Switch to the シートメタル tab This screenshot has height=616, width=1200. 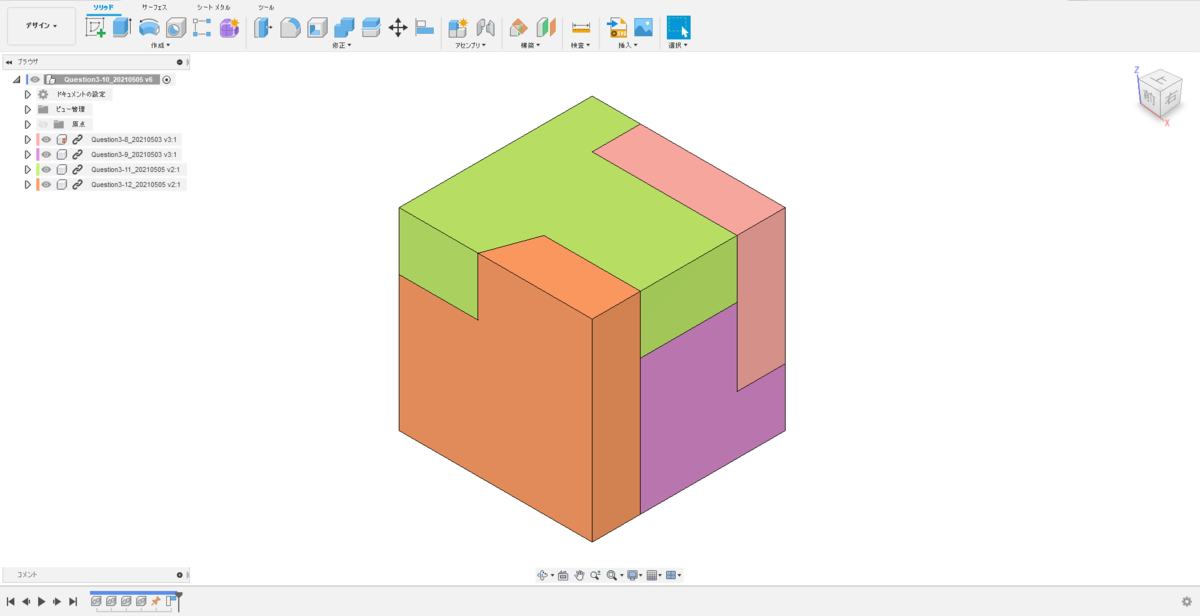click(x=213, y=7)
